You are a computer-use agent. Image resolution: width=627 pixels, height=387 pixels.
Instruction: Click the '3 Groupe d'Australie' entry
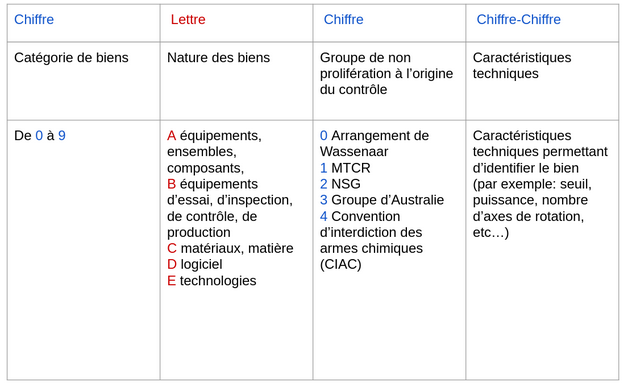click(x=382, y=200)
